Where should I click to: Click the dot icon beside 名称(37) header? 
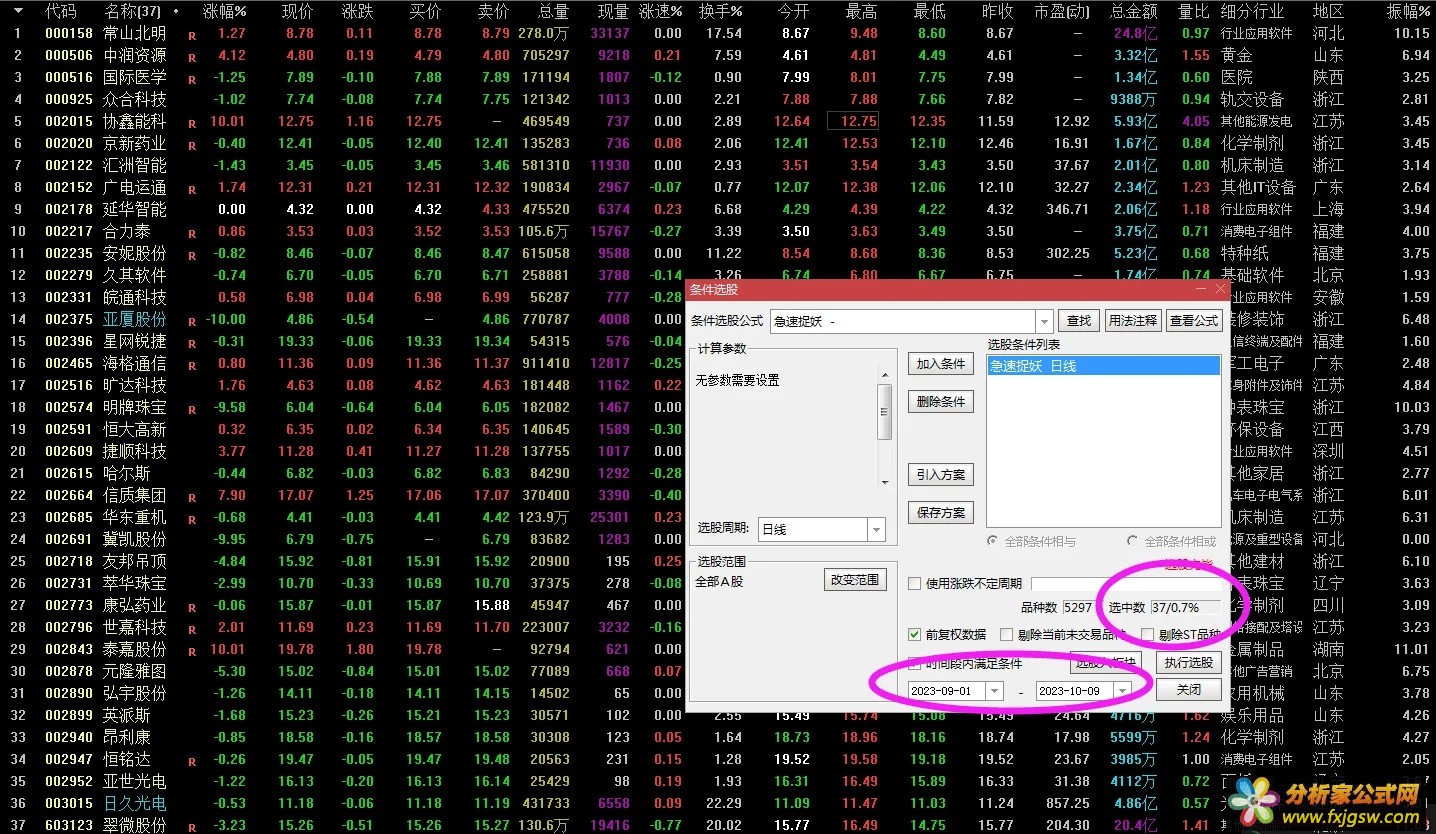click(176, 12)
